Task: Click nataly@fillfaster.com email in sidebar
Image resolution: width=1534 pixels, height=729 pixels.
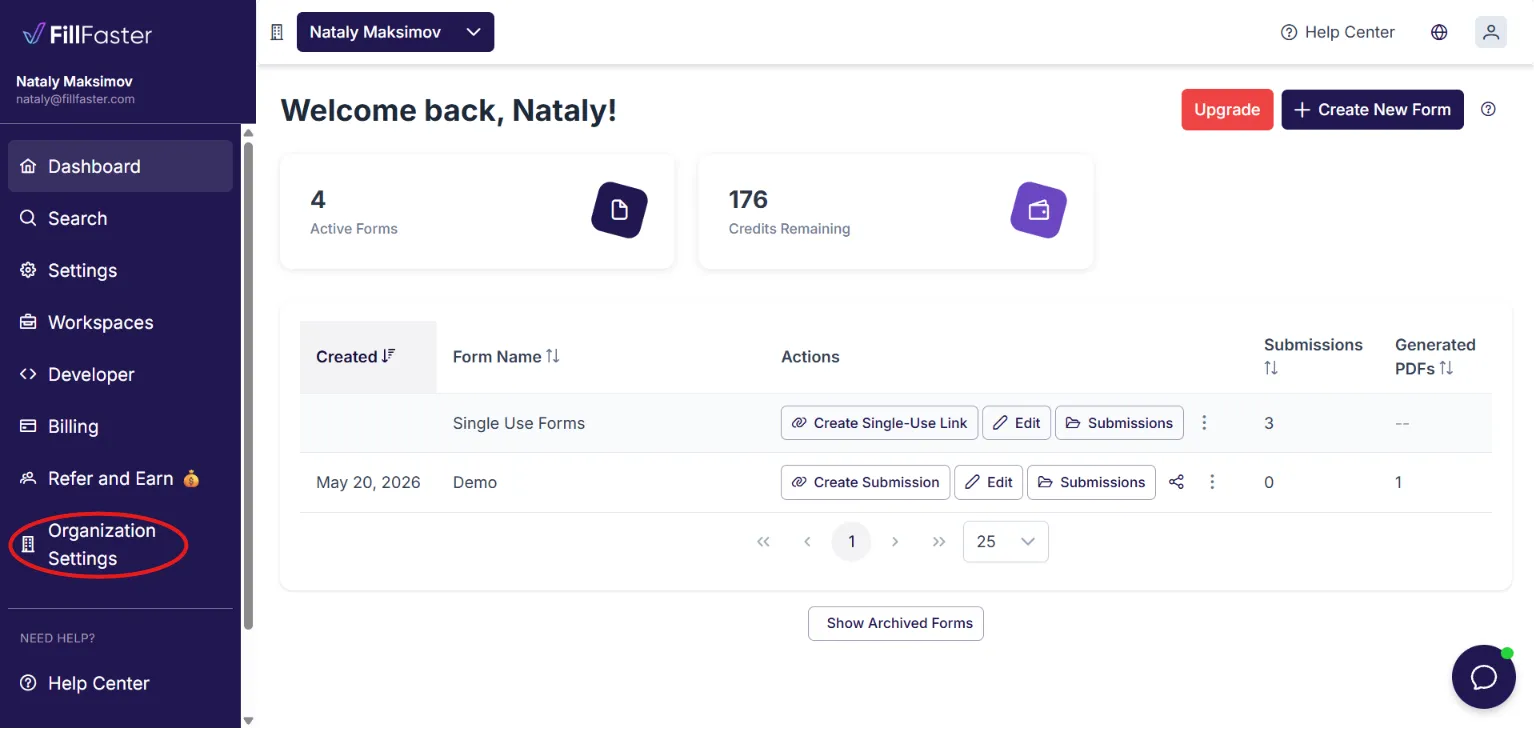Action: coord(75,99)
